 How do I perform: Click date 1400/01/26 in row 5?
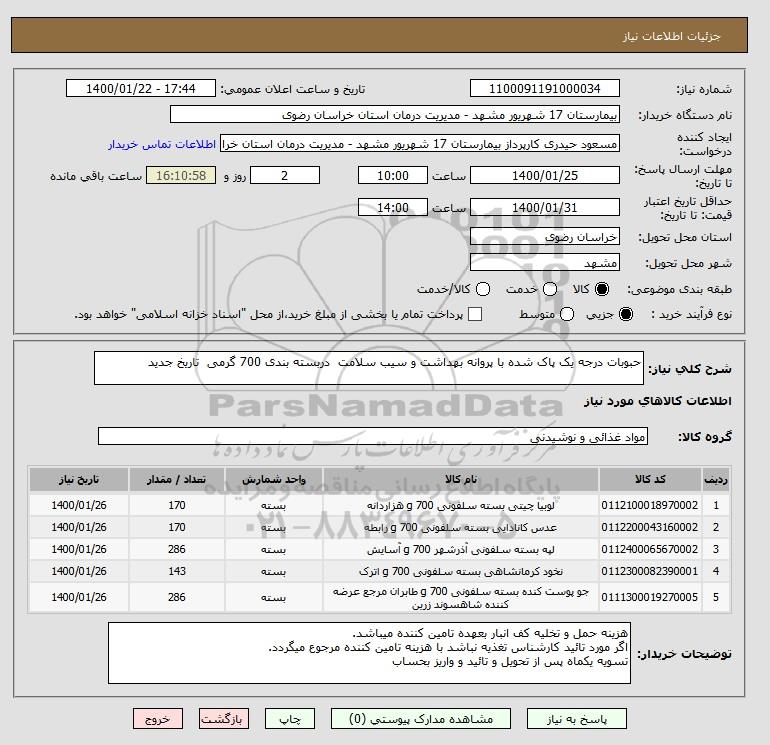[79, 597]
